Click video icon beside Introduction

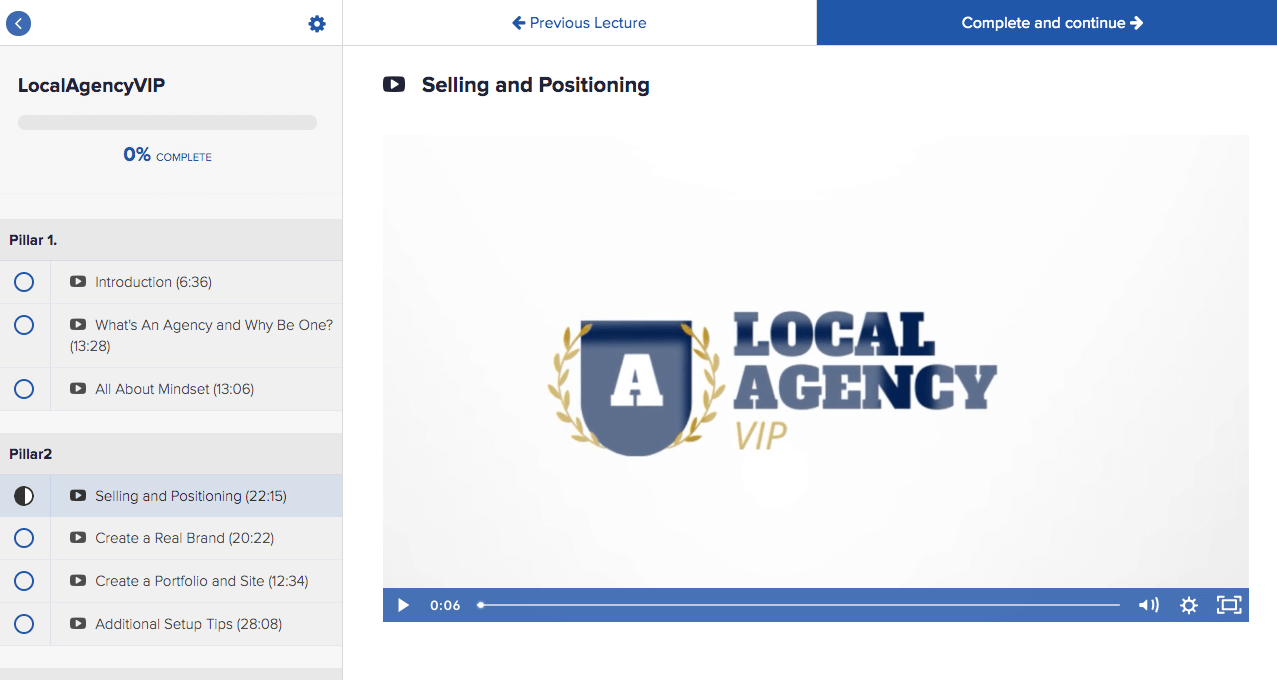(78, 282)
